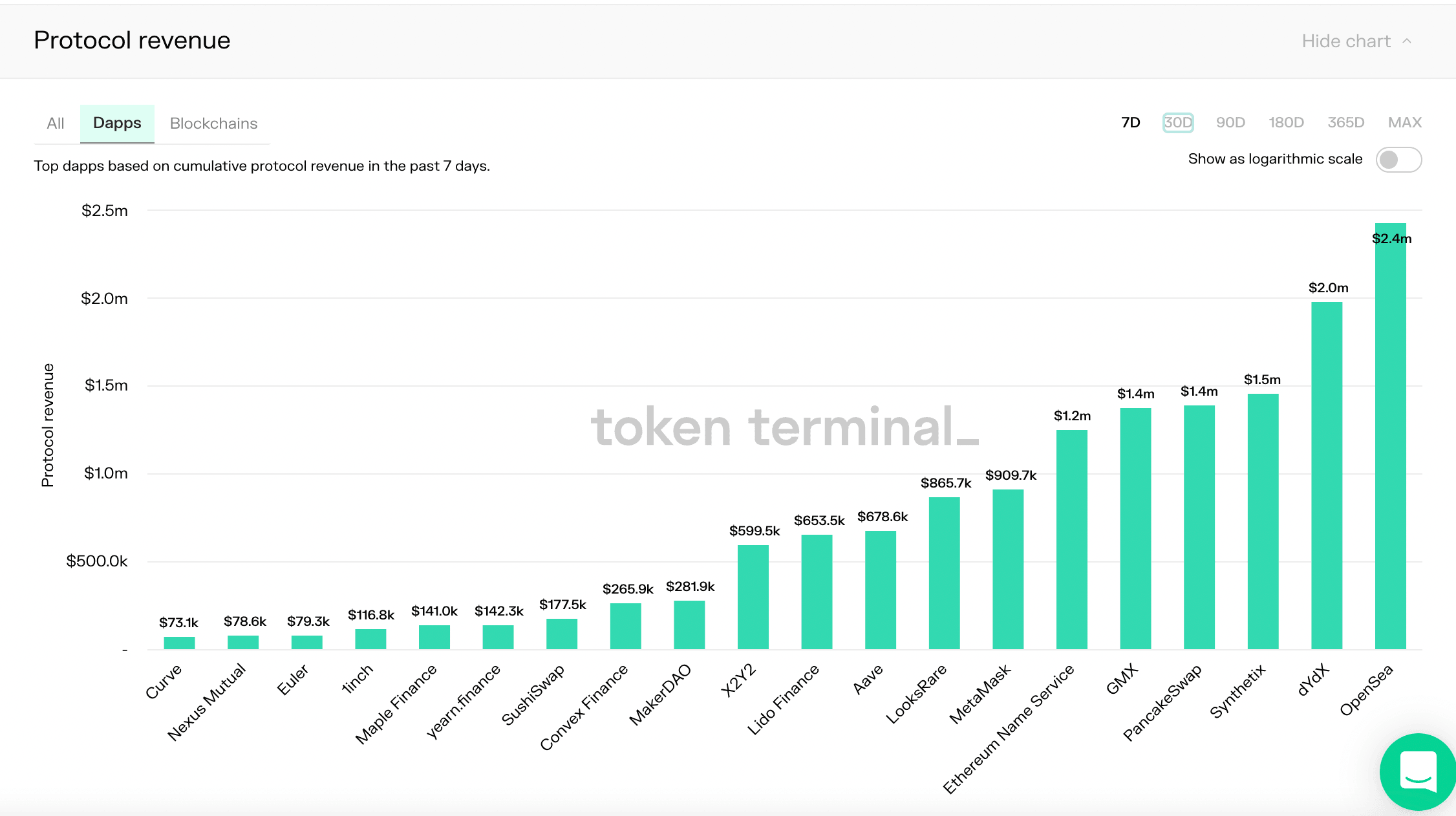The height and width of the screenshot is (816, 1456).
Task: Click the GMX revenue bar
Action: [1135, 528]
